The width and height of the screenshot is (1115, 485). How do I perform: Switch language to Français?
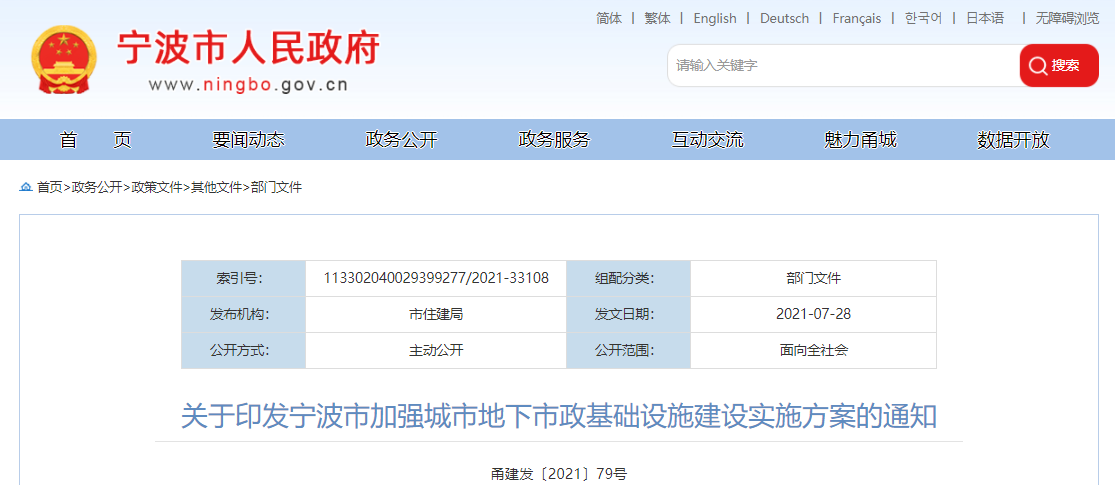(x=857, y=18)
